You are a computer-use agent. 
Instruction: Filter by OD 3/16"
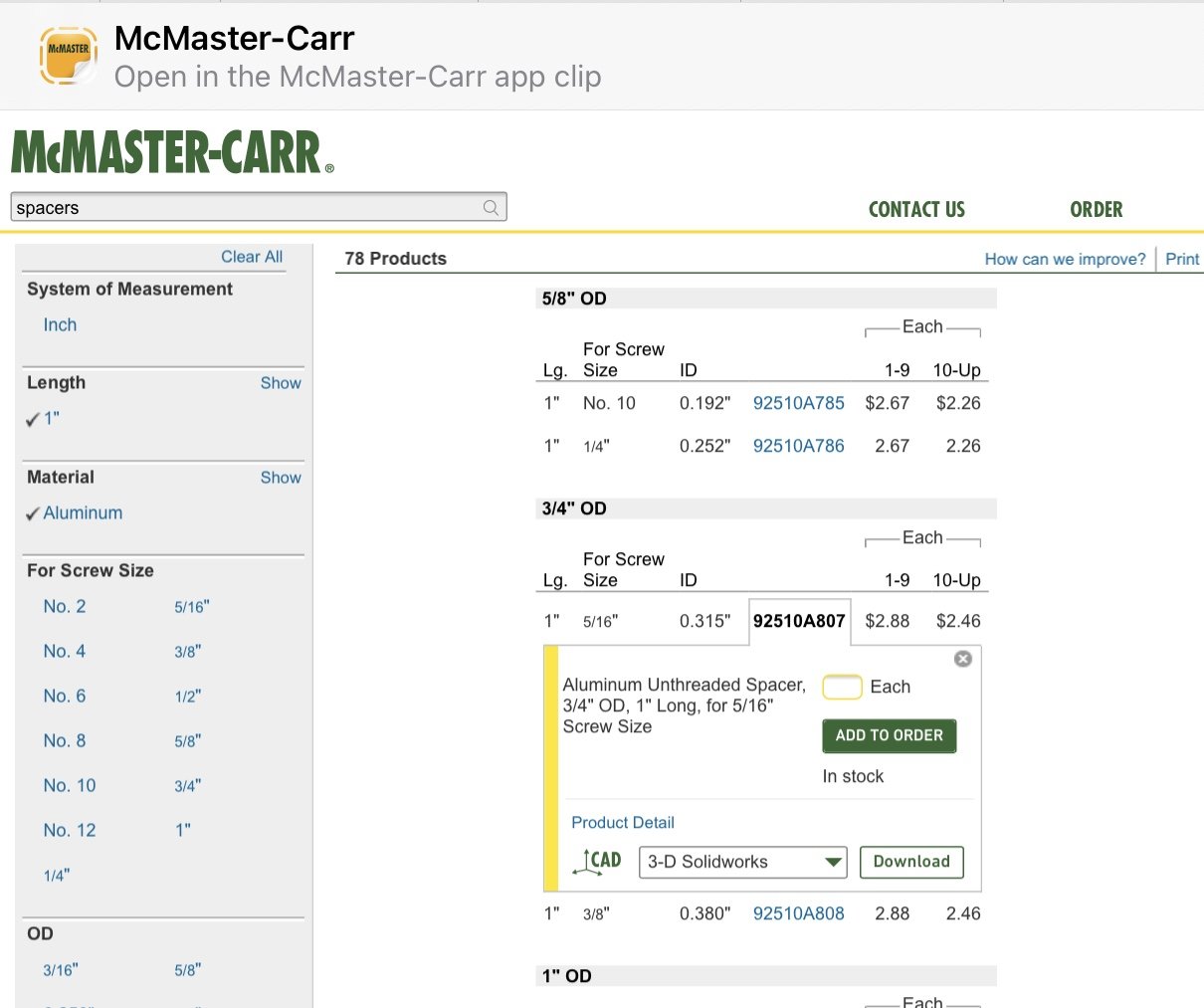(61, 970)
